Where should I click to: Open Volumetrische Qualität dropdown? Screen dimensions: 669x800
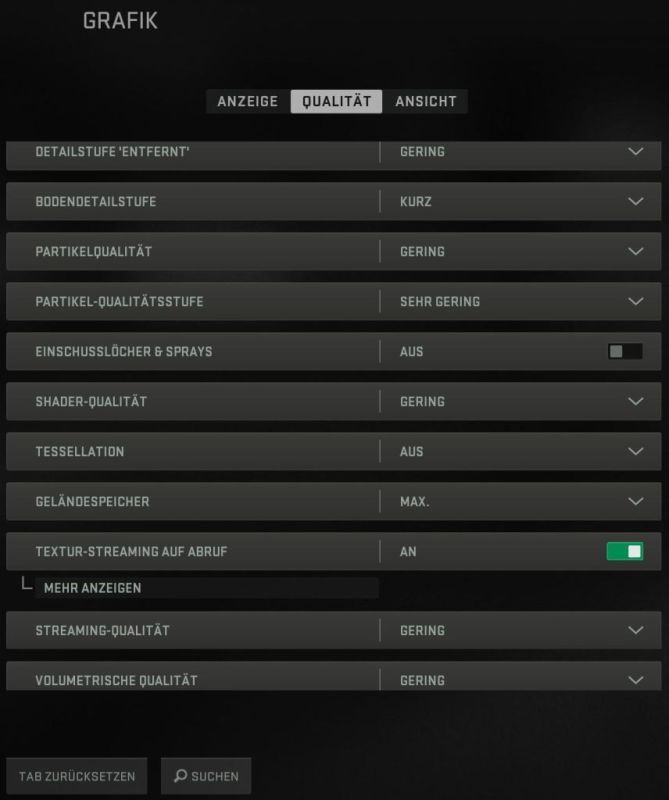click(x=635, y=680)
